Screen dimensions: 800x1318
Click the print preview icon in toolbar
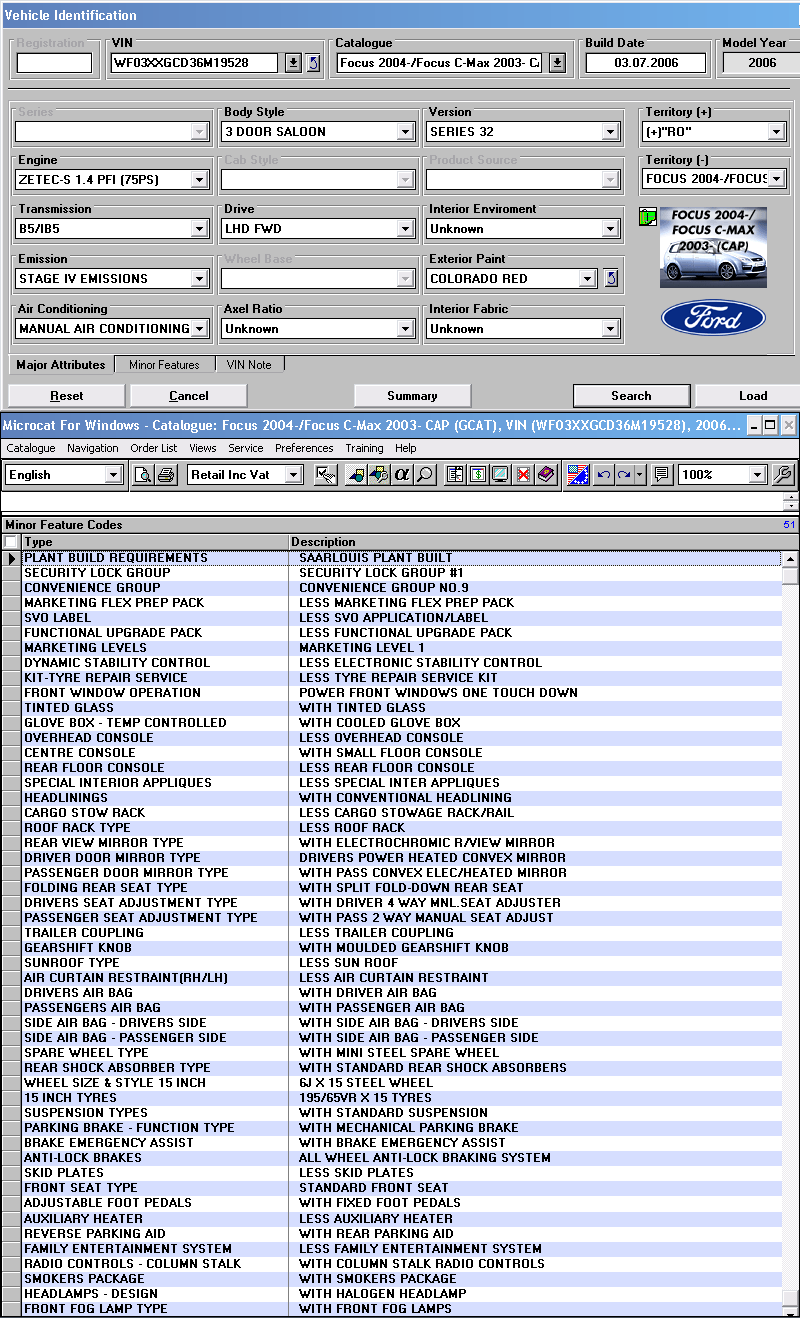[x=143, y=475]
